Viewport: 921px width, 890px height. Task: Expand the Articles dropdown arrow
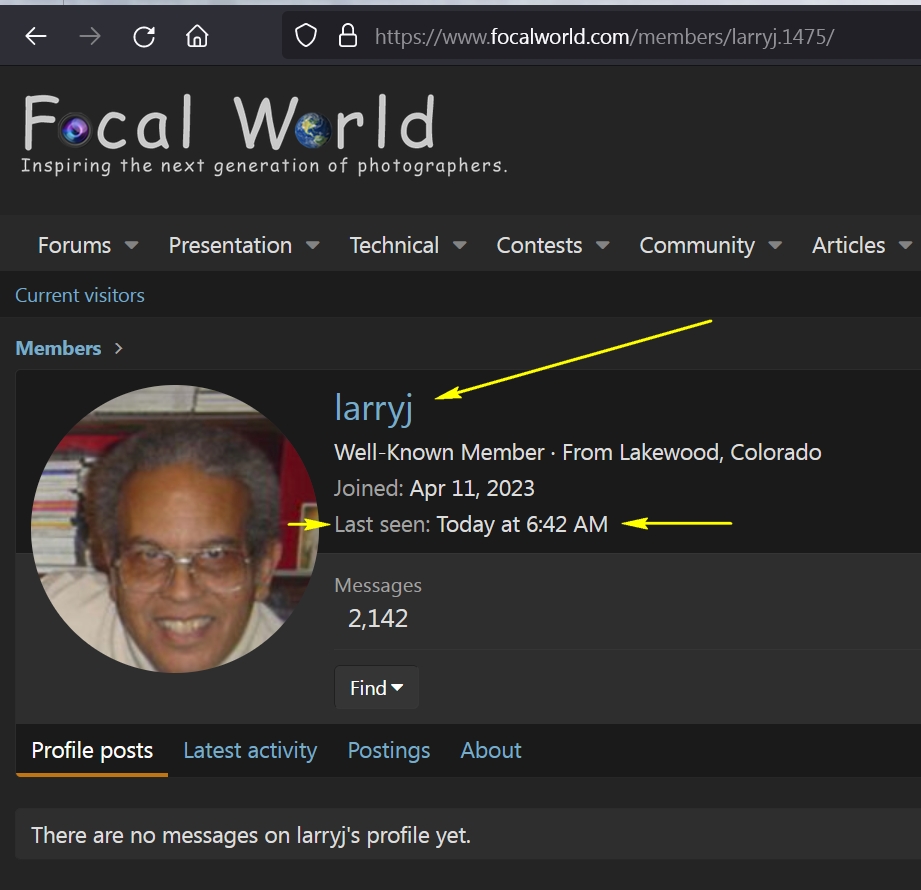point(905,245)
